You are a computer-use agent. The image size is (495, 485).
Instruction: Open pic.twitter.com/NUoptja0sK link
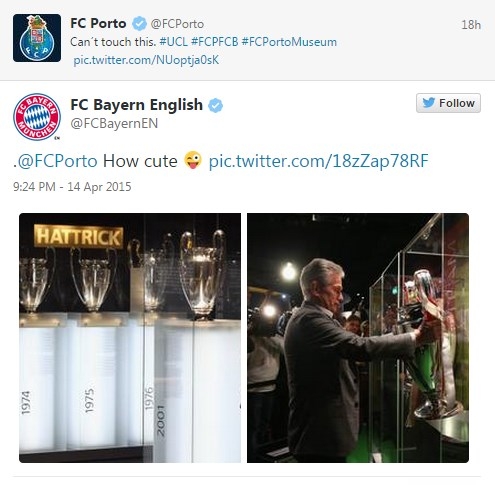coord(146,60)
